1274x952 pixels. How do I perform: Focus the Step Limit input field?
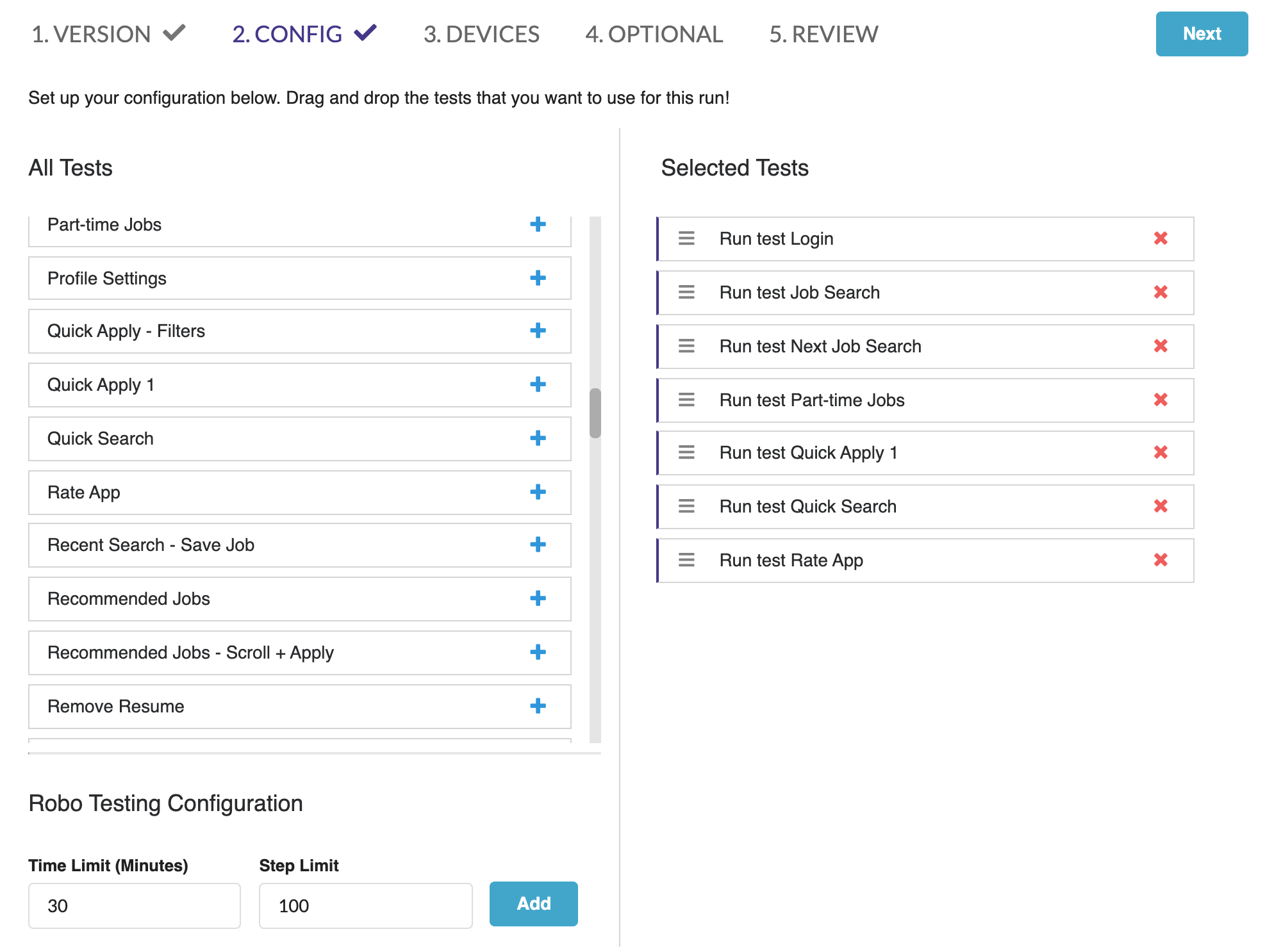point(365,905)
